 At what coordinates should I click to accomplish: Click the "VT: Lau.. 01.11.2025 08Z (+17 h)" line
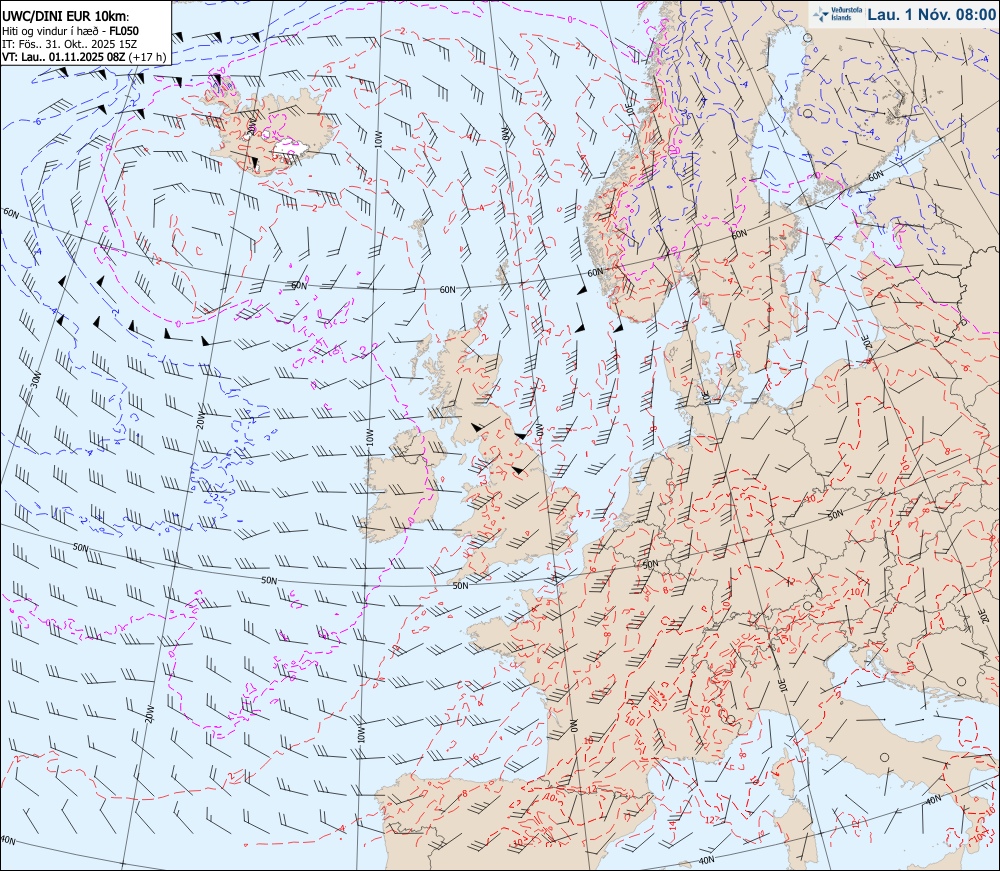(x=84, y=57)
